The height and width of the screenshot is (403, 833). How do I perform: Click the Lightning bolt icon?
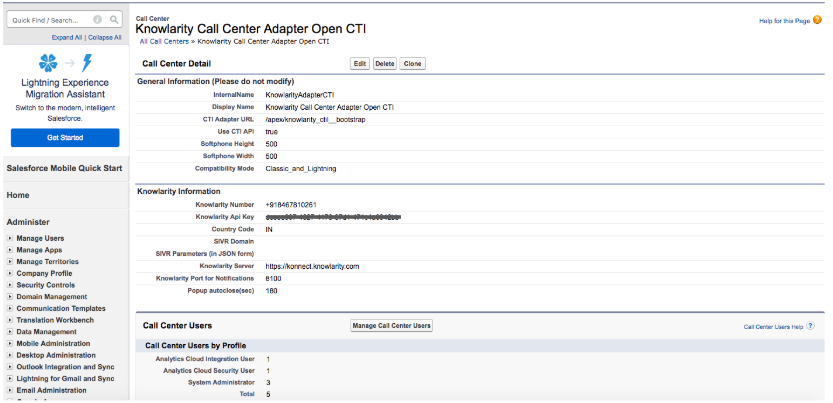click(87, 63)
